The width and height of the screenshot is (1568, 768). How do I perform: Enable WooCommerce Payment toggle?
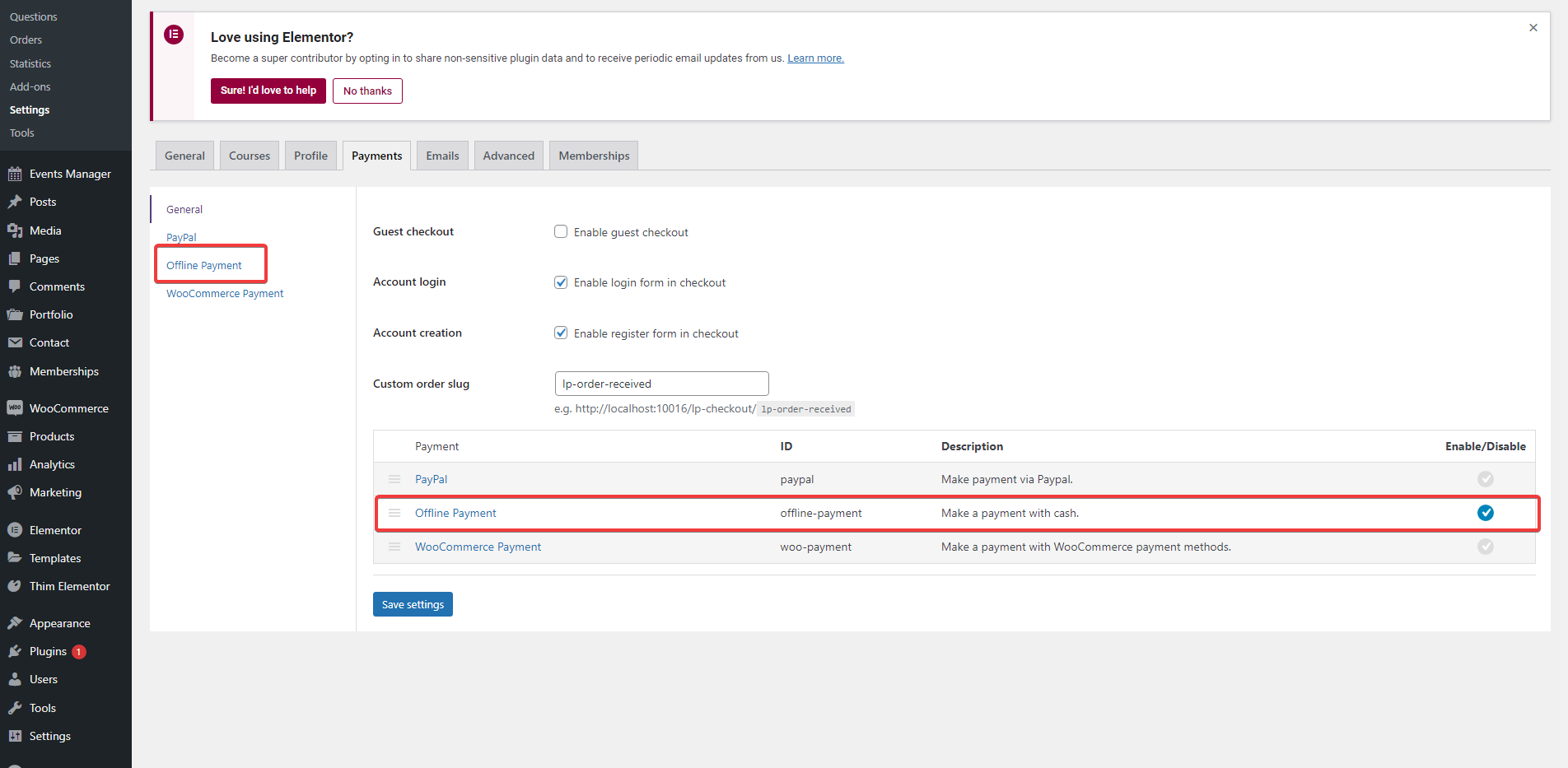(1486, 547)
